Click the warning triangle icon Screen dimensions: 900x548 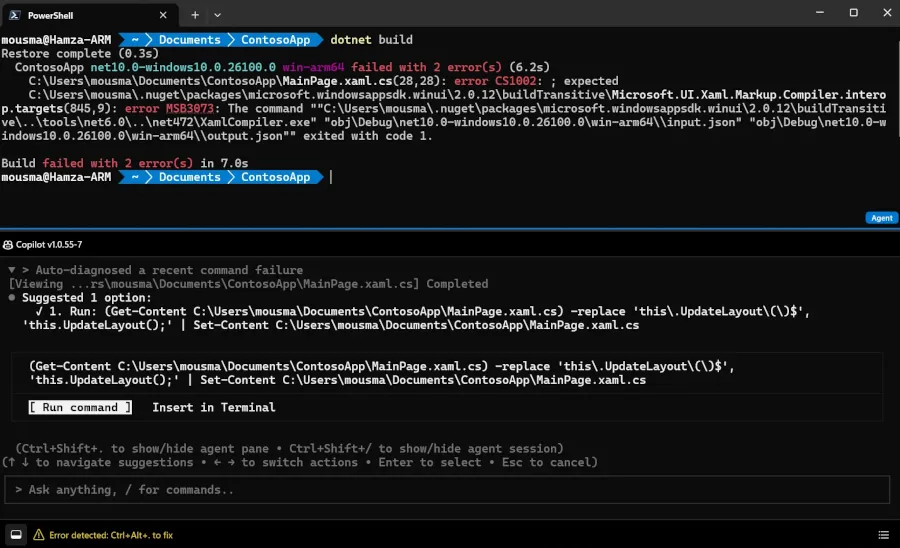(38, 535)
